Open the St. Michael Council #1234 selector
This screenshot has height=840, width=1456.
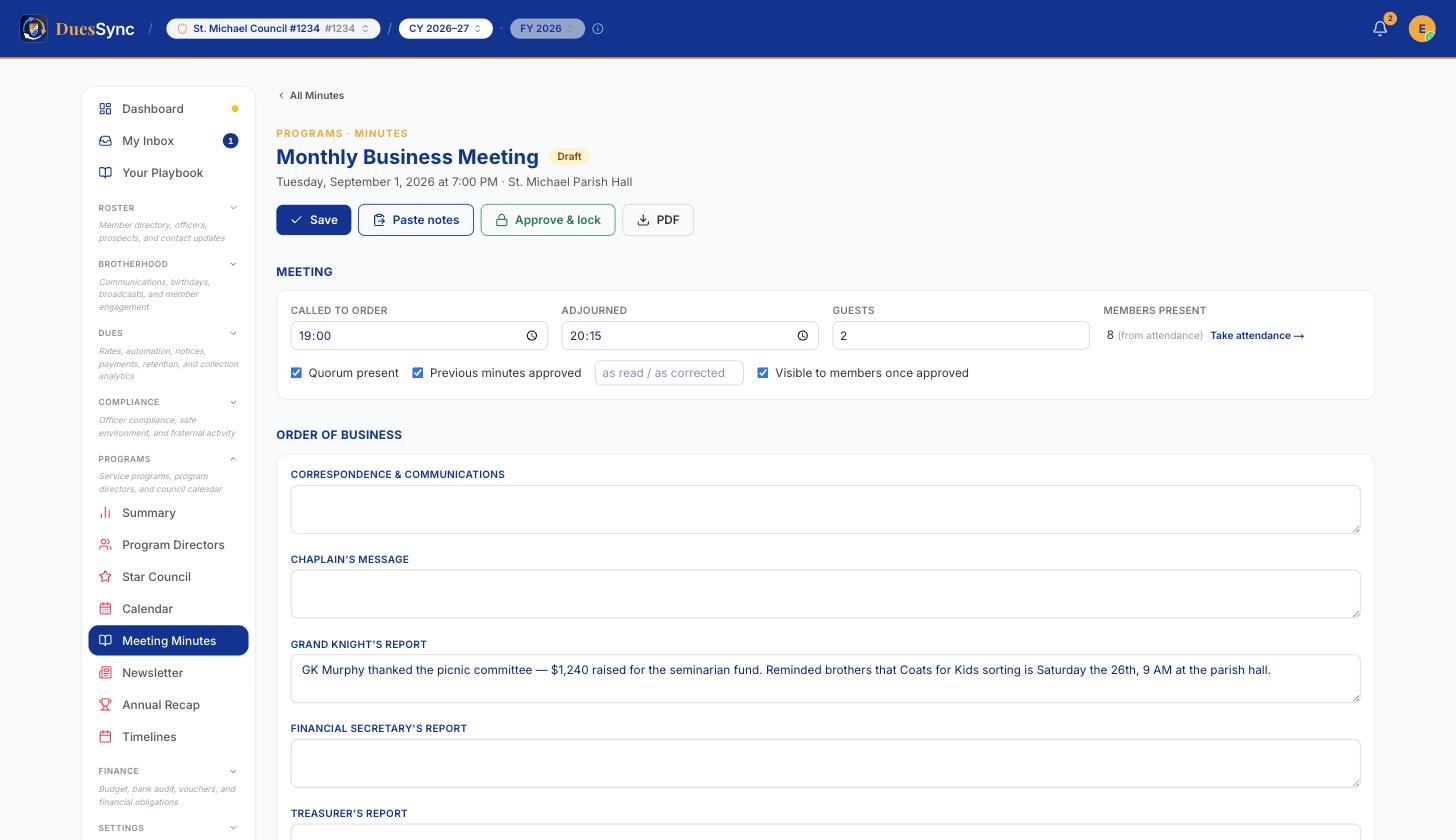(273, 29)
